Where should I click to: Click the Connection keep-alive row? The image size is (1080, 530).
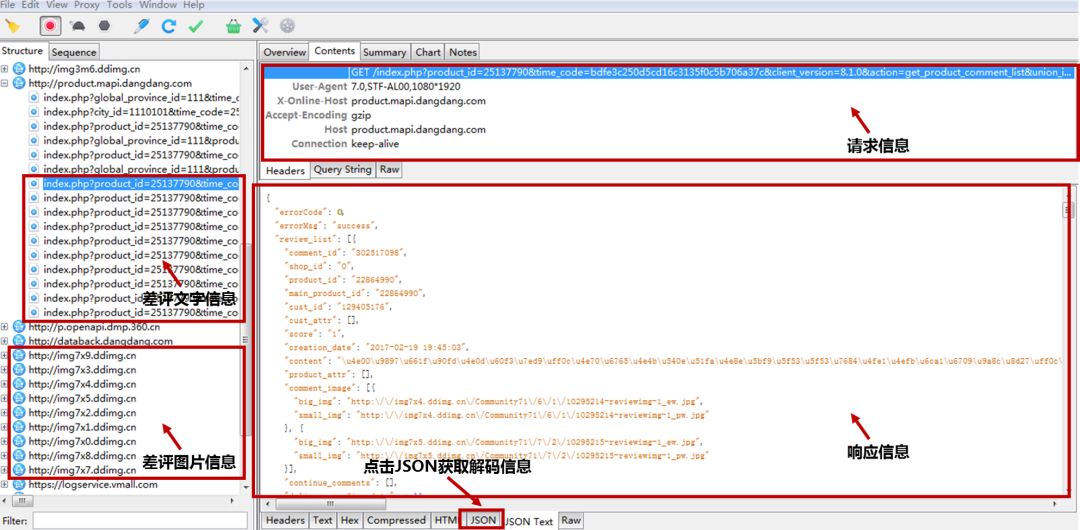tap(668, 144)
